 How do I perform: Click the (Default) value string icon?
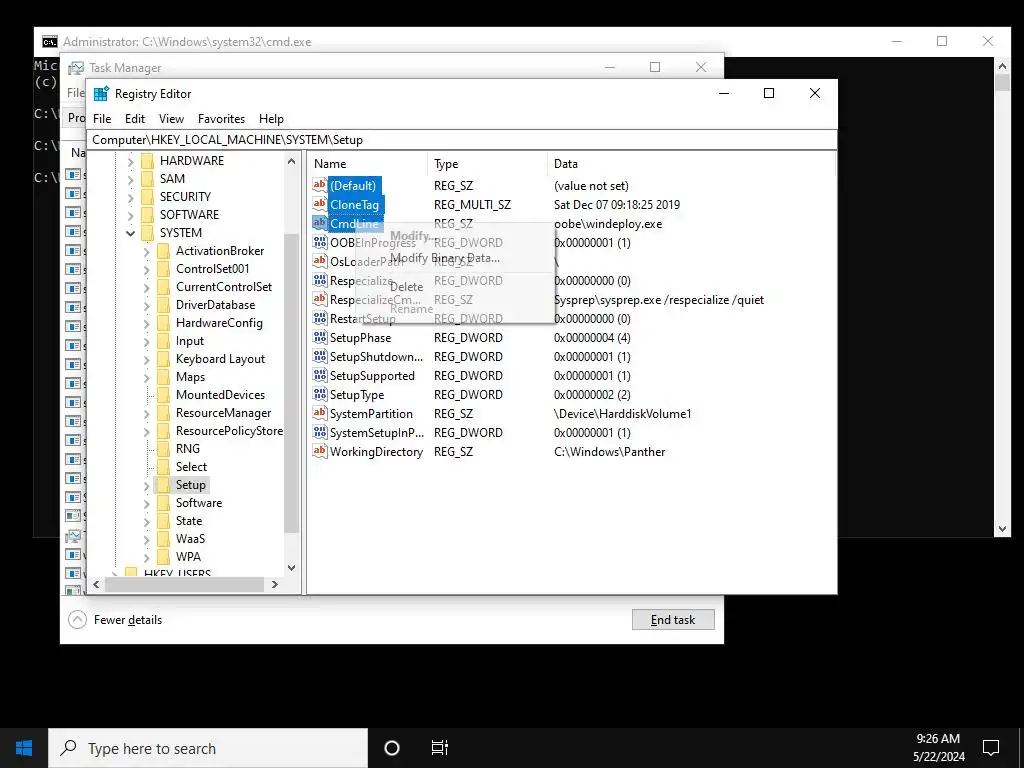point(319,185)
